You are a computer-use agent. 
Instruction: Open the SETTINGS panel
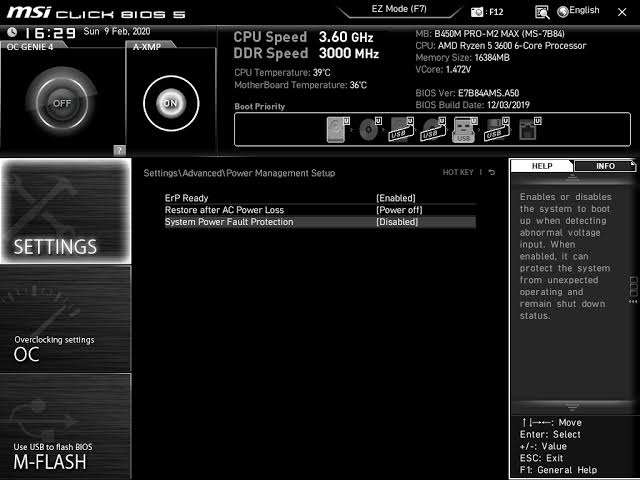coord(66,211)
